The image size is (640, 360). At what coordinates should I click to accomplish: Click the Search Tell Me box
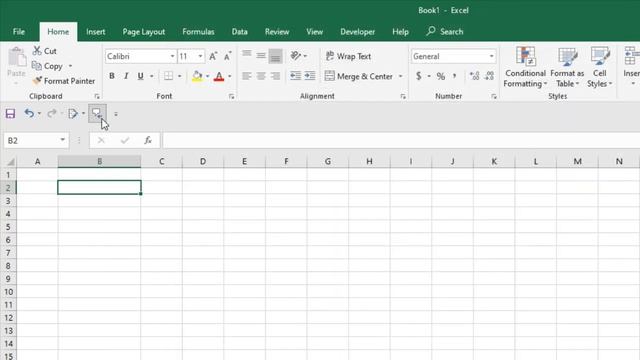tap(445, 31)
